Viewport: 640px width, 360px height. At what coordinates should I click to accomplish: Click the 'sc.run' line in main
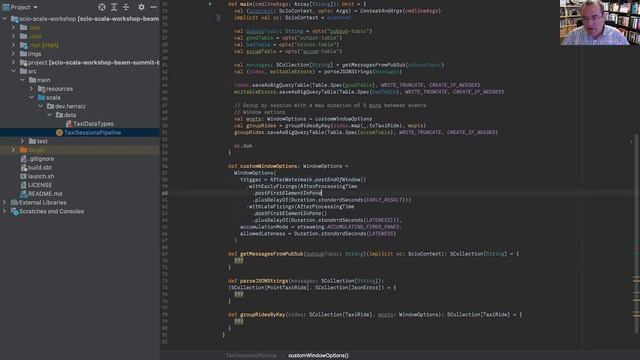point(243,146)
